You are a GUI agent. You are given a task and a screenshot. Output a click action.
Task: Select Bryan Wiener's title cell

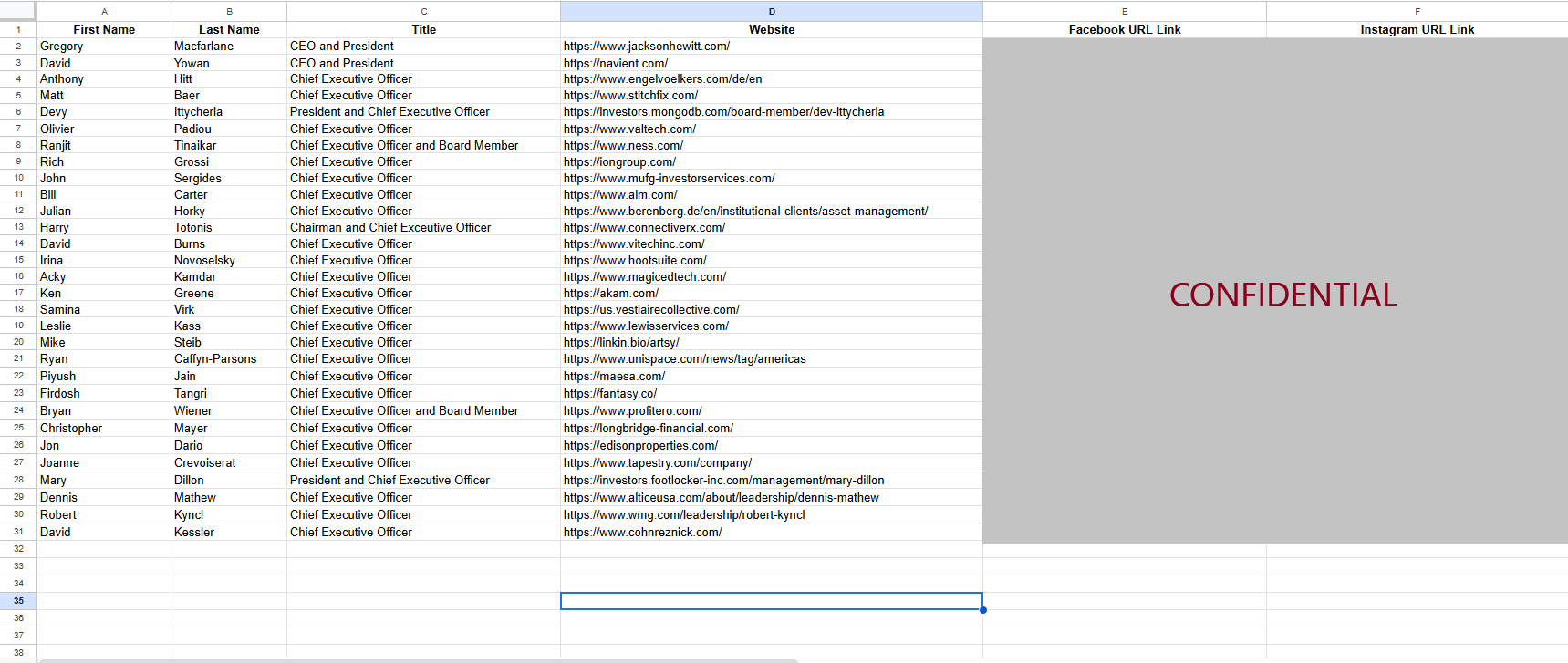click(x=423, y=410)
